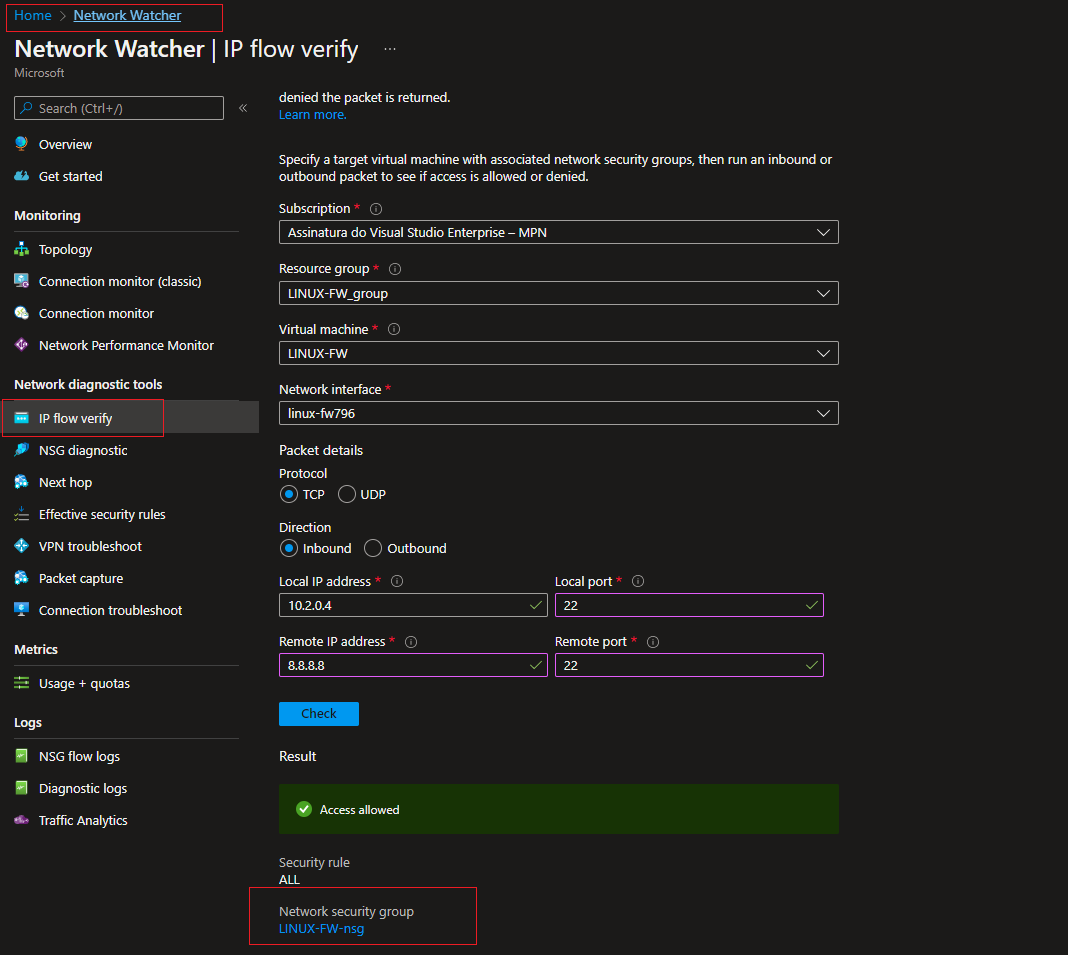The width and height of the screenshot is (1068, 955).
Task: Click the Subscription info icon
Action: click(x=376, y=208)
